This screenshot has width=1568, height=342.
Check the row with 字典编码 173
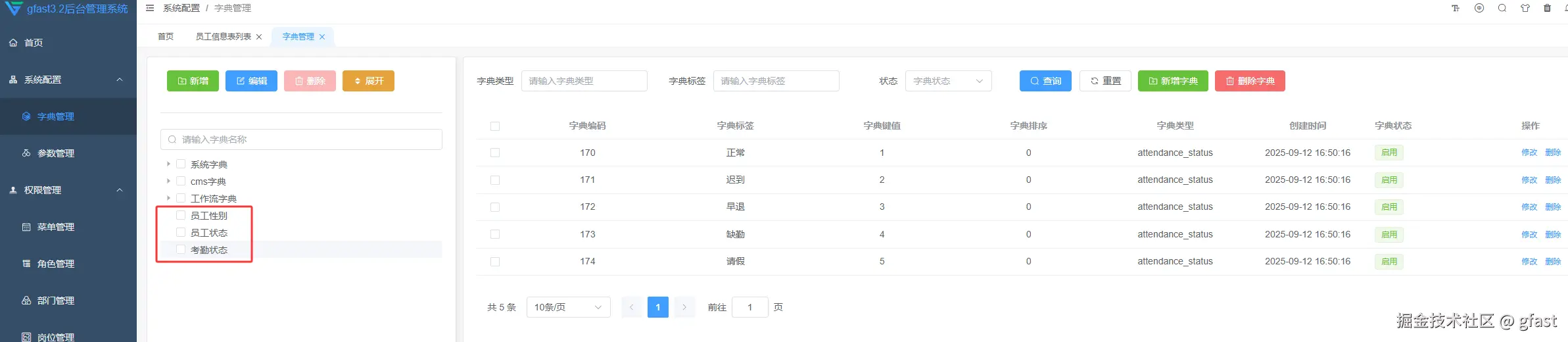[495, 234]
